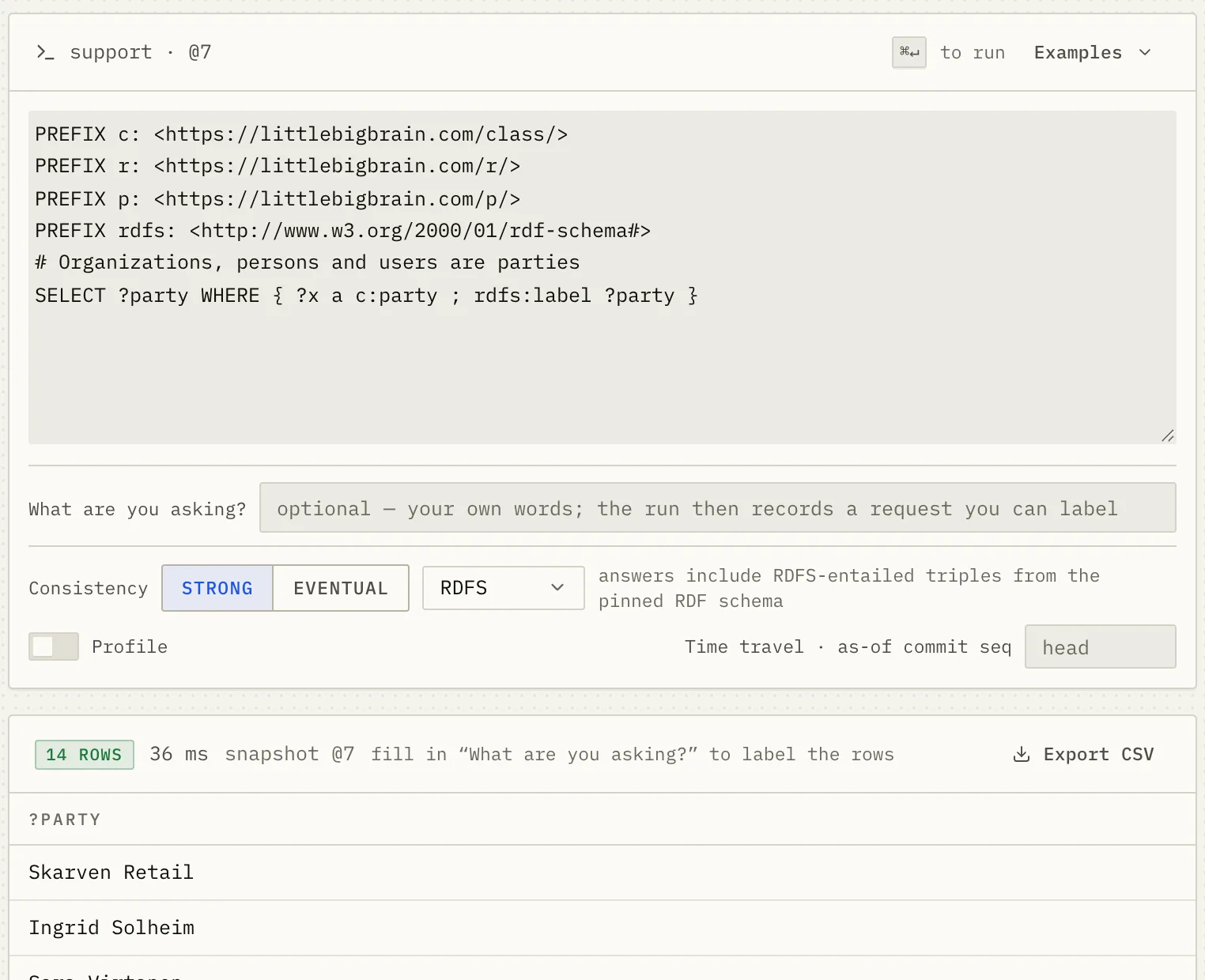Click the 36 ms timing text
This screenshot has width=1205, height=980.
(179, 754)
